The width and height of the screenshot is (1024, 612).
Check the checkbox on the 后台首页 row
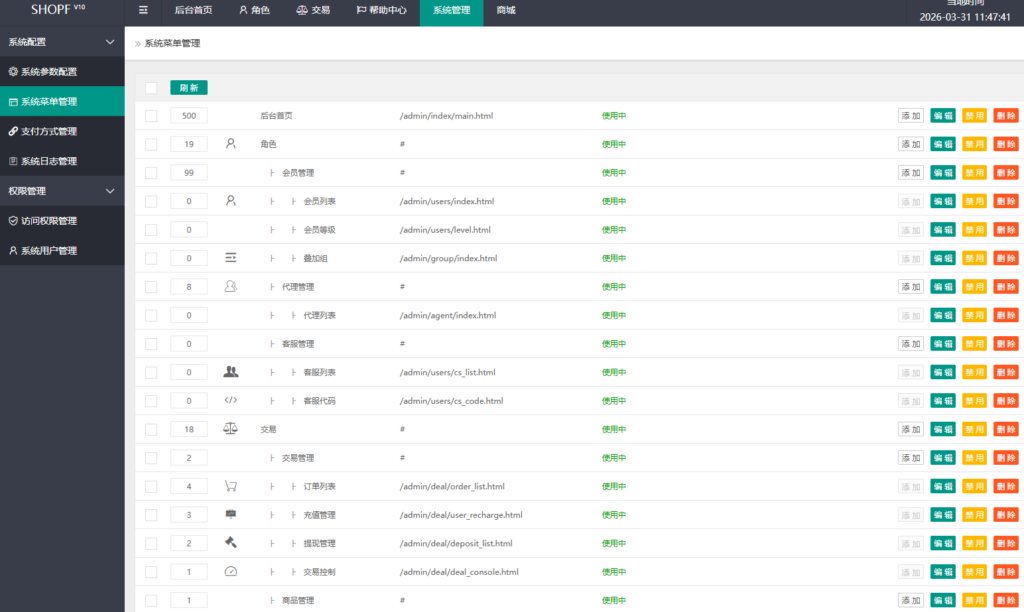click(151, 115)
